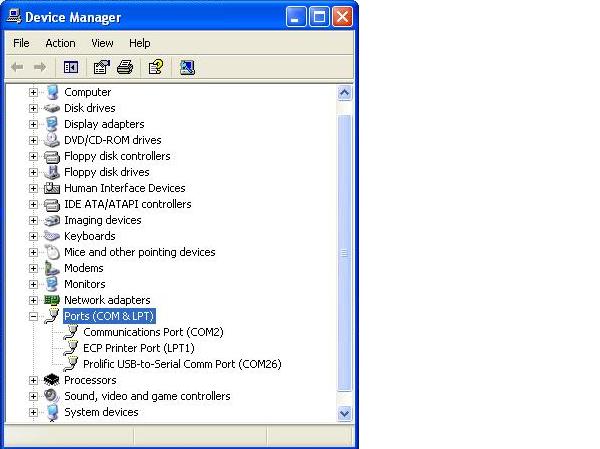Select ECP Printer Port (LPT1)
The width and height of the screenshot is (600, 449).
point(139,348)
